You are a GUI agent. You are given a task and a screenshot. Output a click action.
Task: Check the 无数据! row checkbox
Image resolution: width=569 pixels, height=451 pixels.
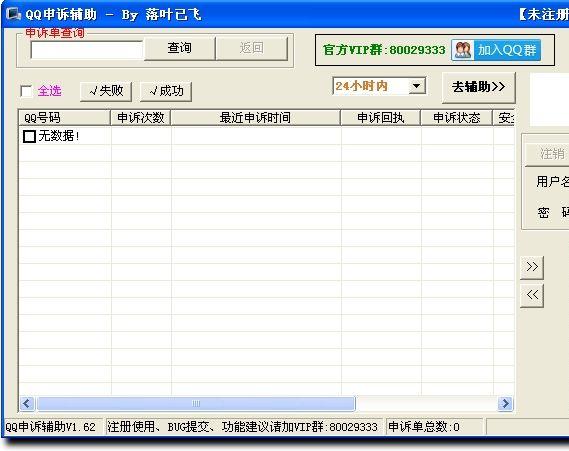(29, 136)
